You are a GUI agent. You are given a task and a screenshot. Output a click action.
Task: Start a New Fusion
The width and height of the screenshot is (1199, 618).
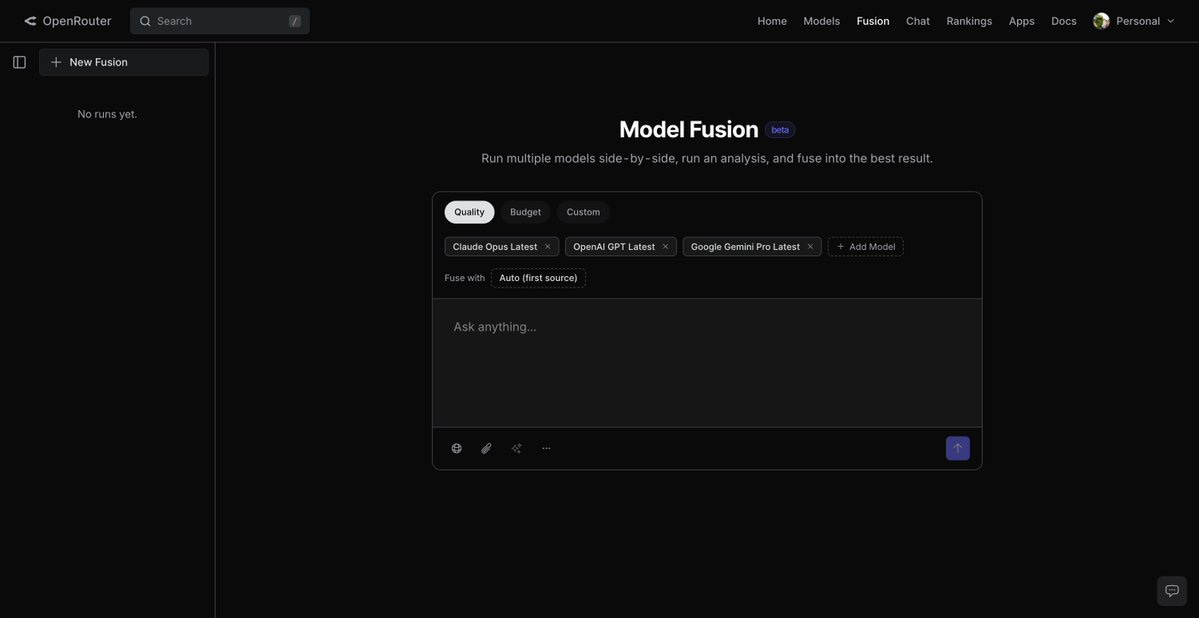click(124, 62)
